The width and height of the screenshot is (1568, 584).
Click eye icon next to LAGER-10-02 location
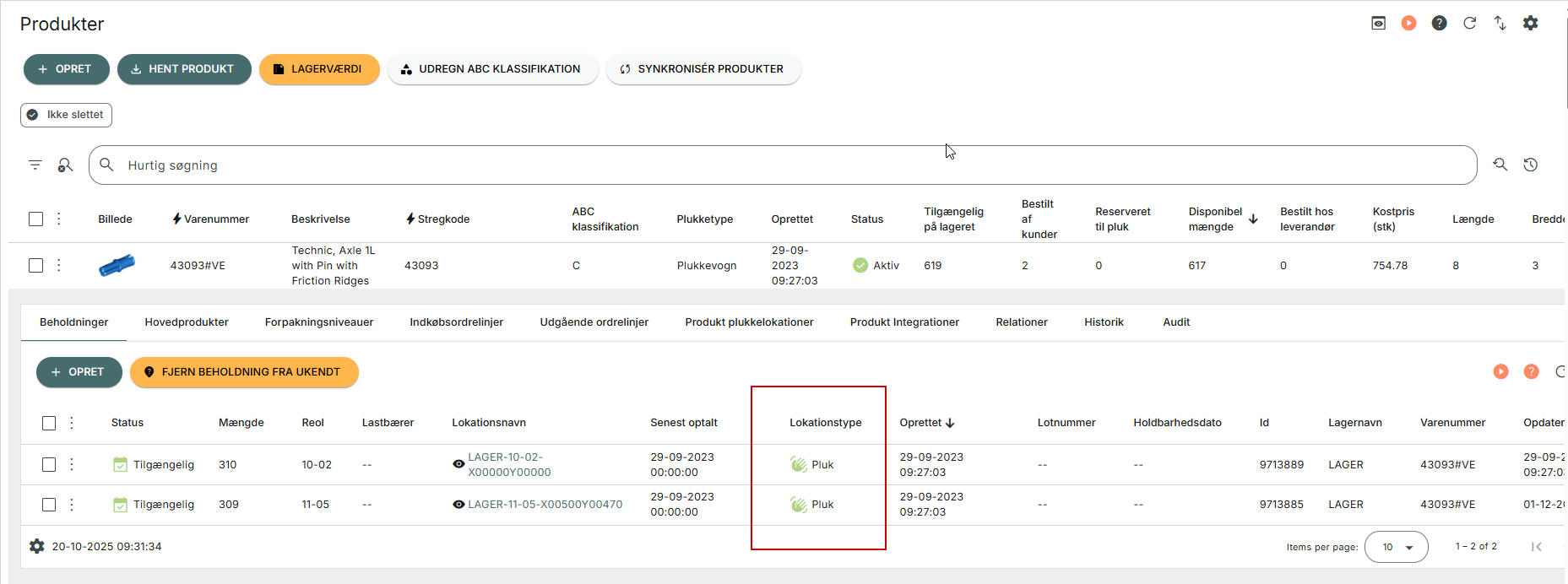(x=458, y=464)
